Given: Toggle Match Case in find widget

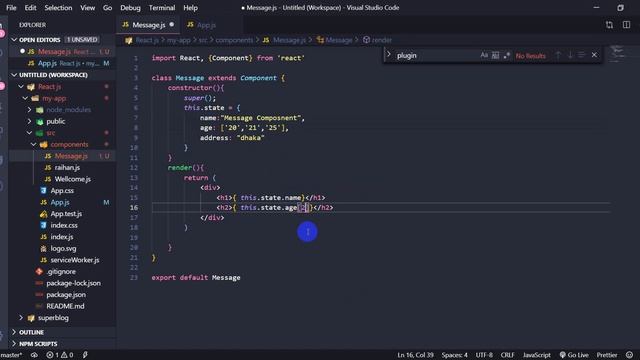Looking at the screenshot, I should click(x=484, y=55).
